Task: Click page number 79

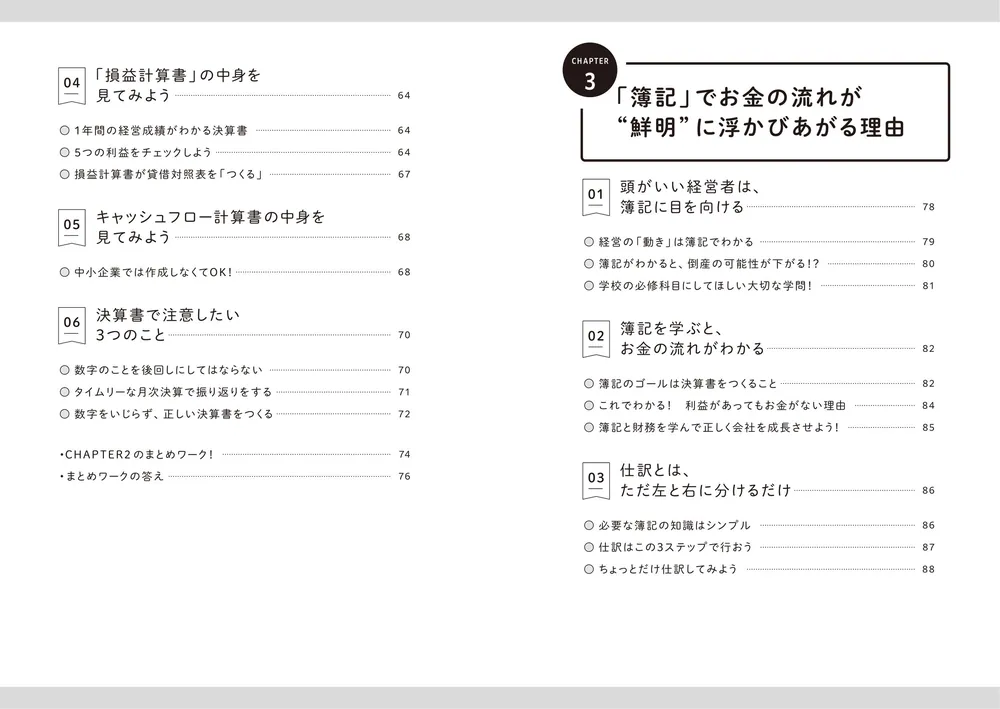Action: pos(929,242)
